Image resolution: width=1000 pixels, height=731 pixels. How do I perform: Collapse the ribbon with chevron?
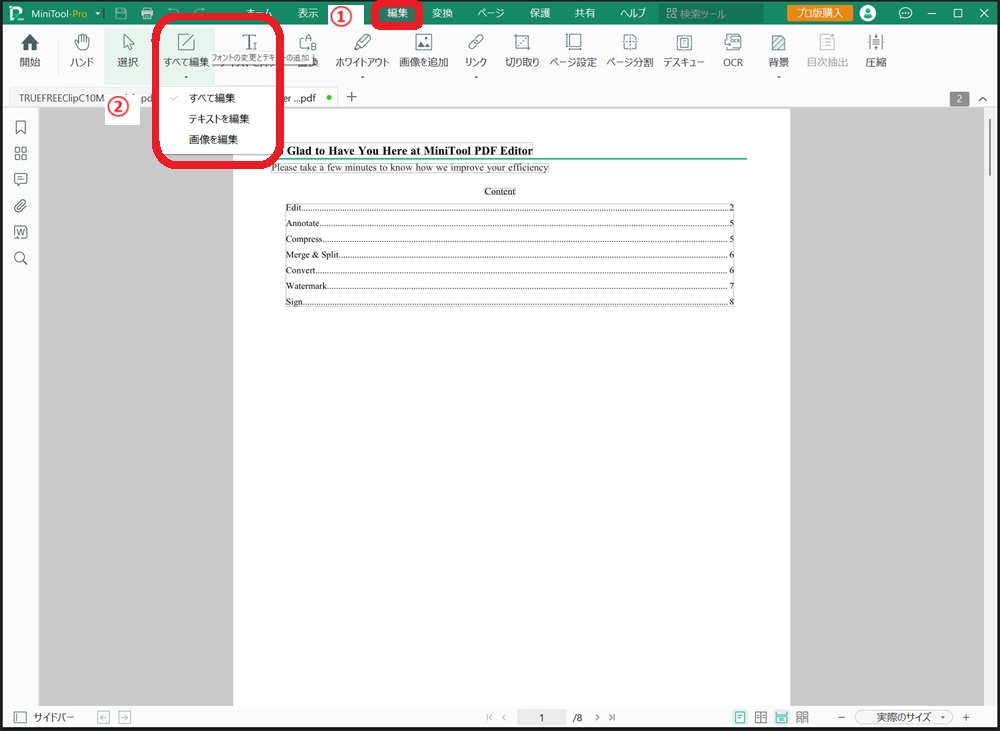click(x=983, y=99)
